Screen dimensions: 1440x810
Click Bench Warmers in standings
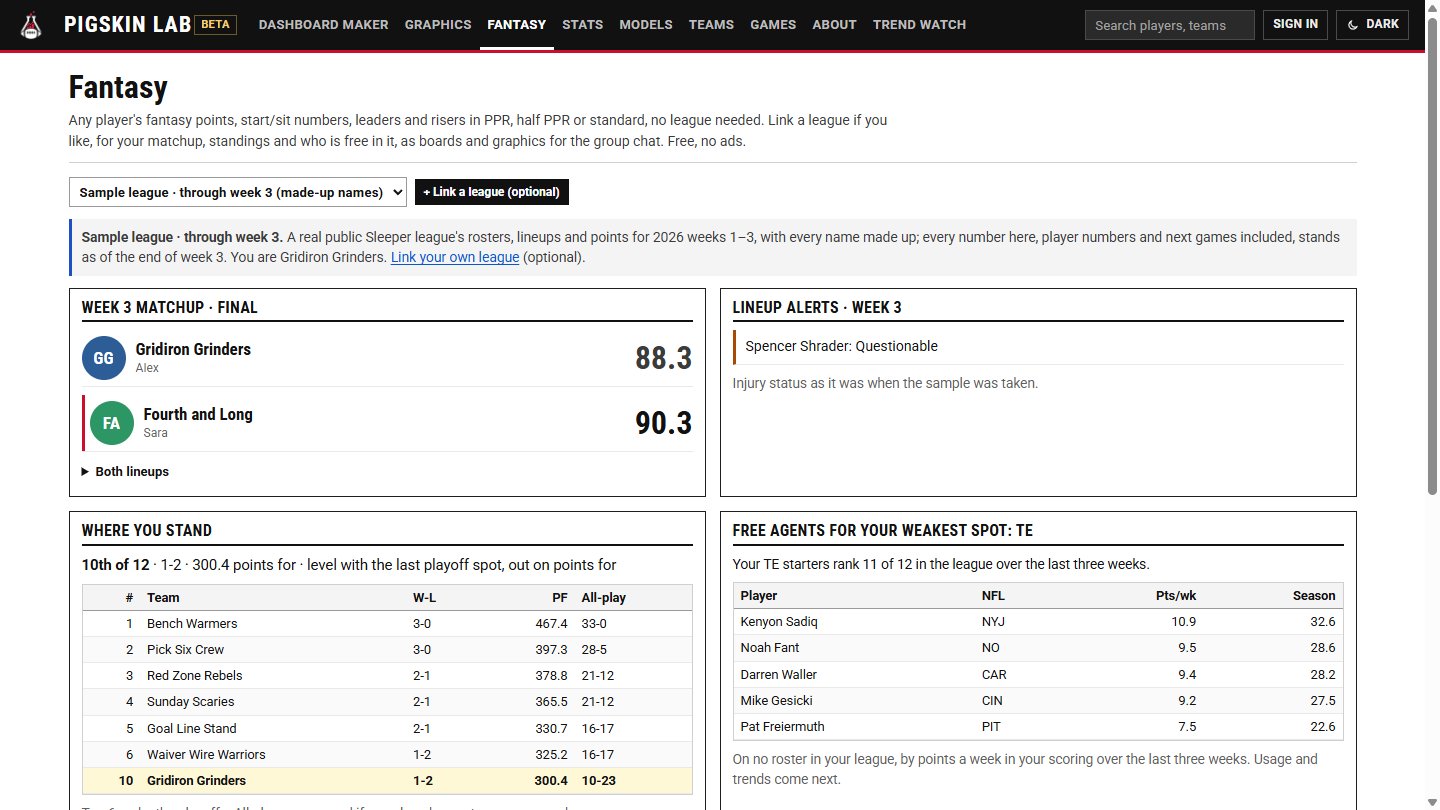192,624
